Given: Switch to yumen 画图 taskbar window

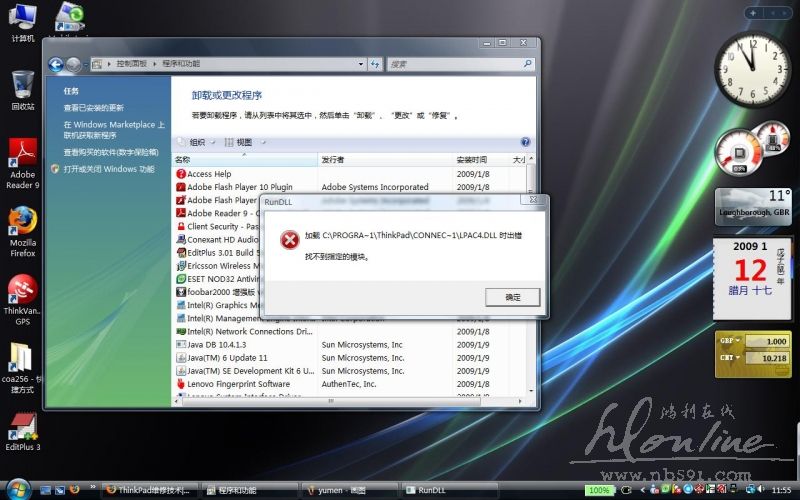Looking at the screenshot, I should click(342, 490).
